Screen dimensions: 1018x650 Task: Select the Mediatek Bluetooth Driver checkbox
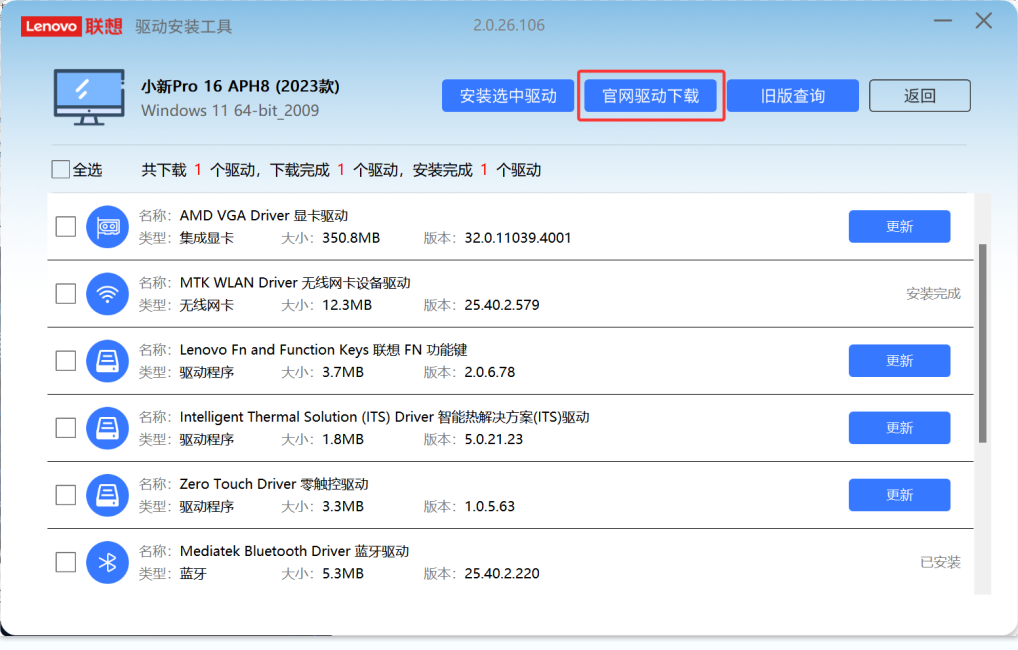pyautogui.click(x=66, y=562)
